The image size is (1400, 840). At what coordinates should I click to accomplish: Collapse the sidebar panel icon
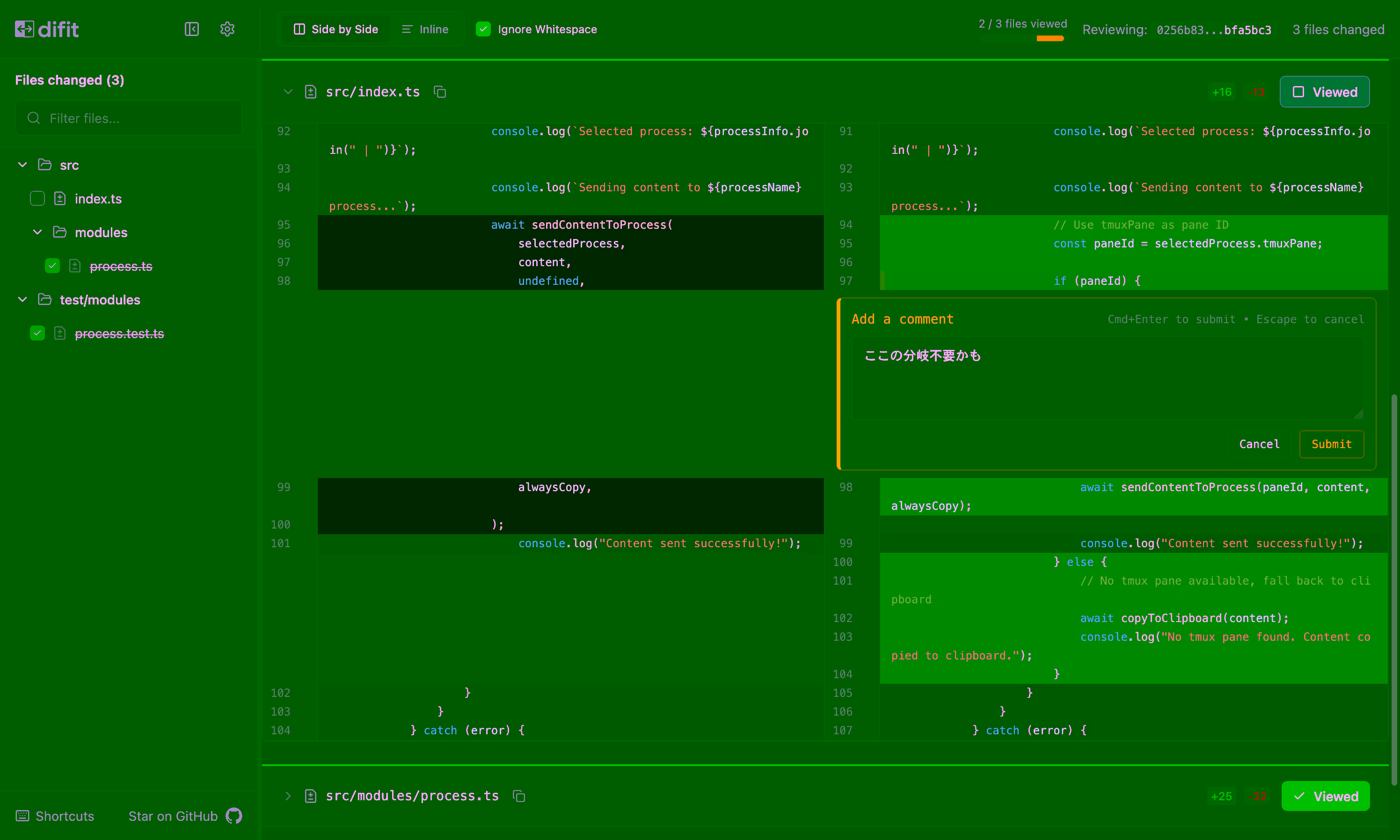(192, 29)
